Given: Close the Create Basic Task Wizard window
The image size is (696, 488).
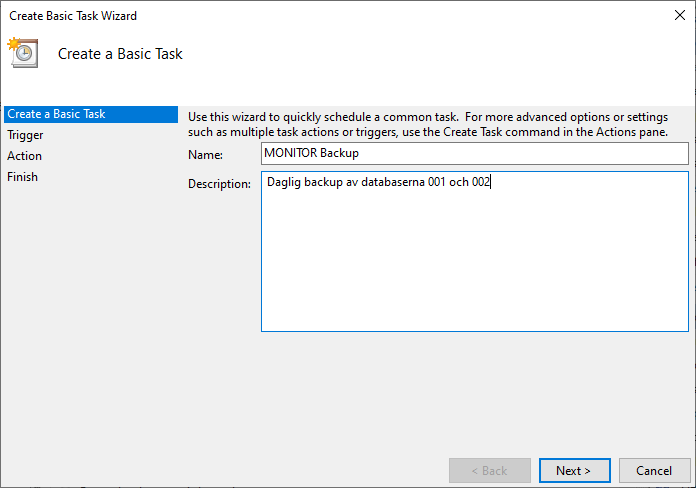Looking at the screenshot, I should [680, 16].
